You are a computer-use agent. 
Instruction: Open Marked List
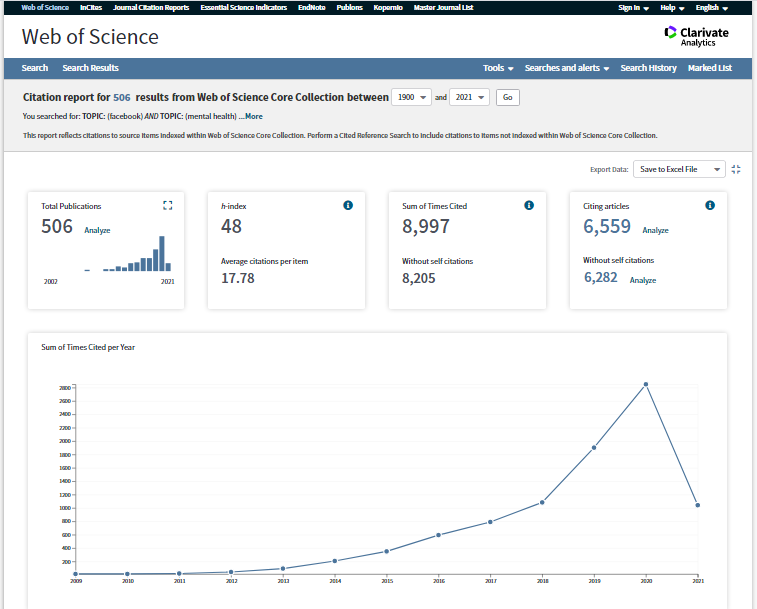710,68
